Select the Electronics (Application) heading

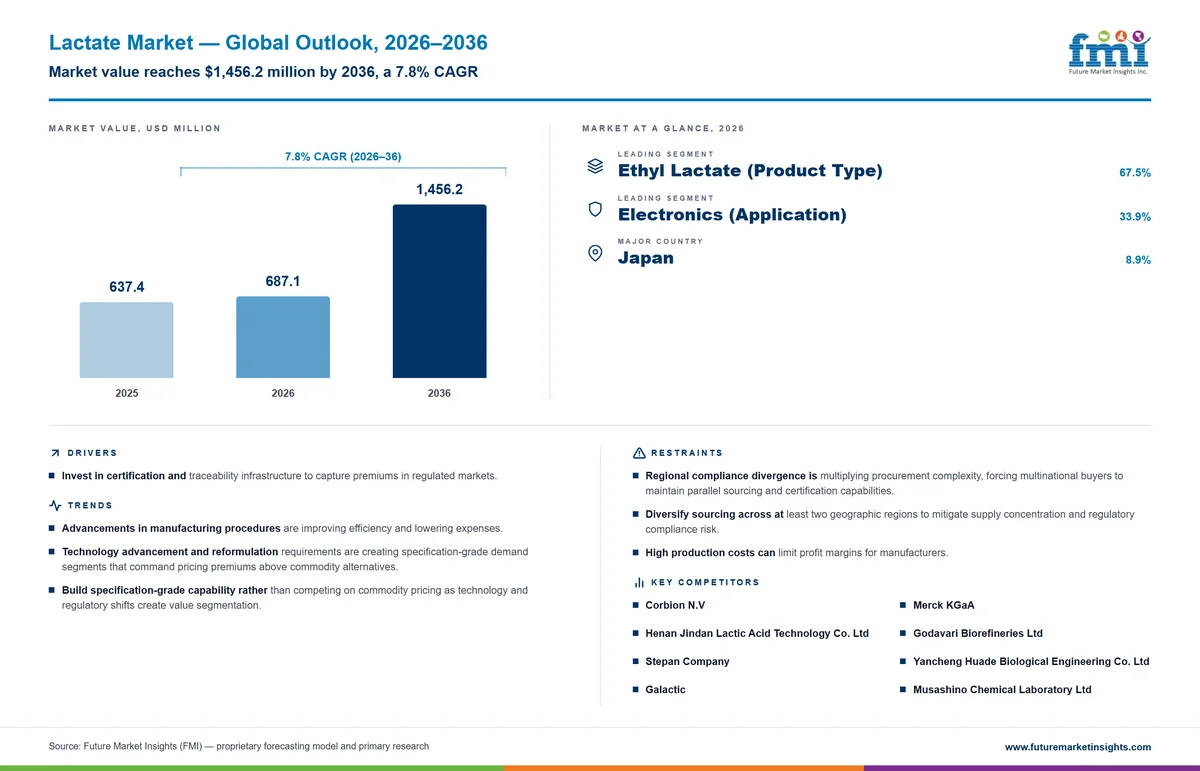pos(732,215)
